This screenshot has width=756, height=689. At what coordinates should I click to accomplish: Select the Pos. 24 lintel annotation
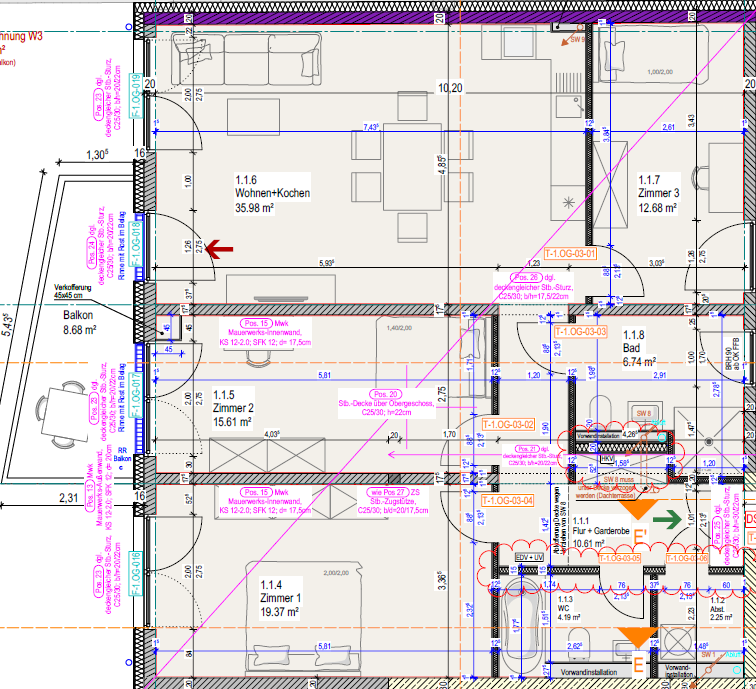pyautogui.click(x=100, y=246)
